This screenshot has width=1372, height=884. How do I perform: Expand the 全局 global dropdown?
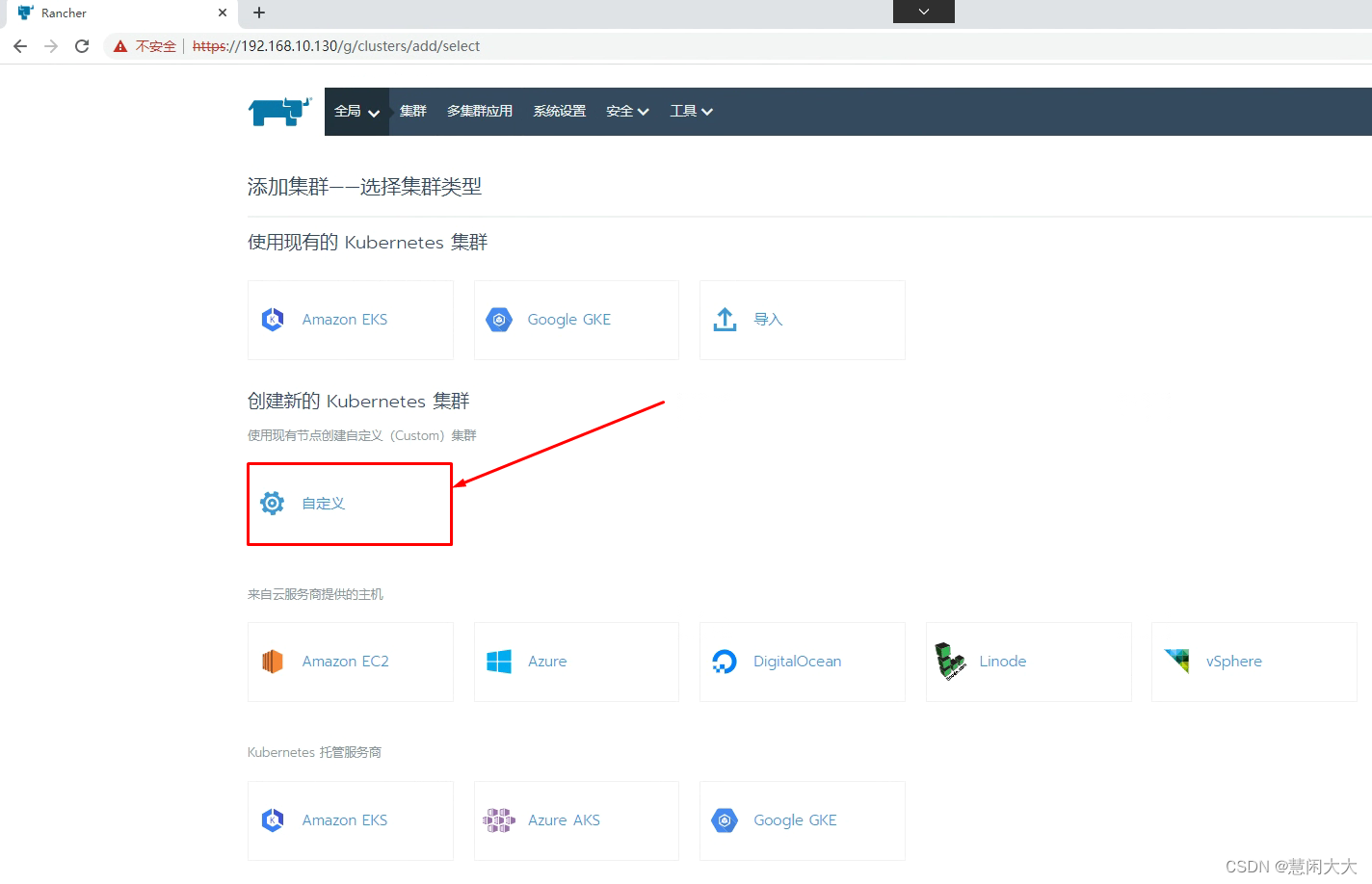click(x=356, y=112)
